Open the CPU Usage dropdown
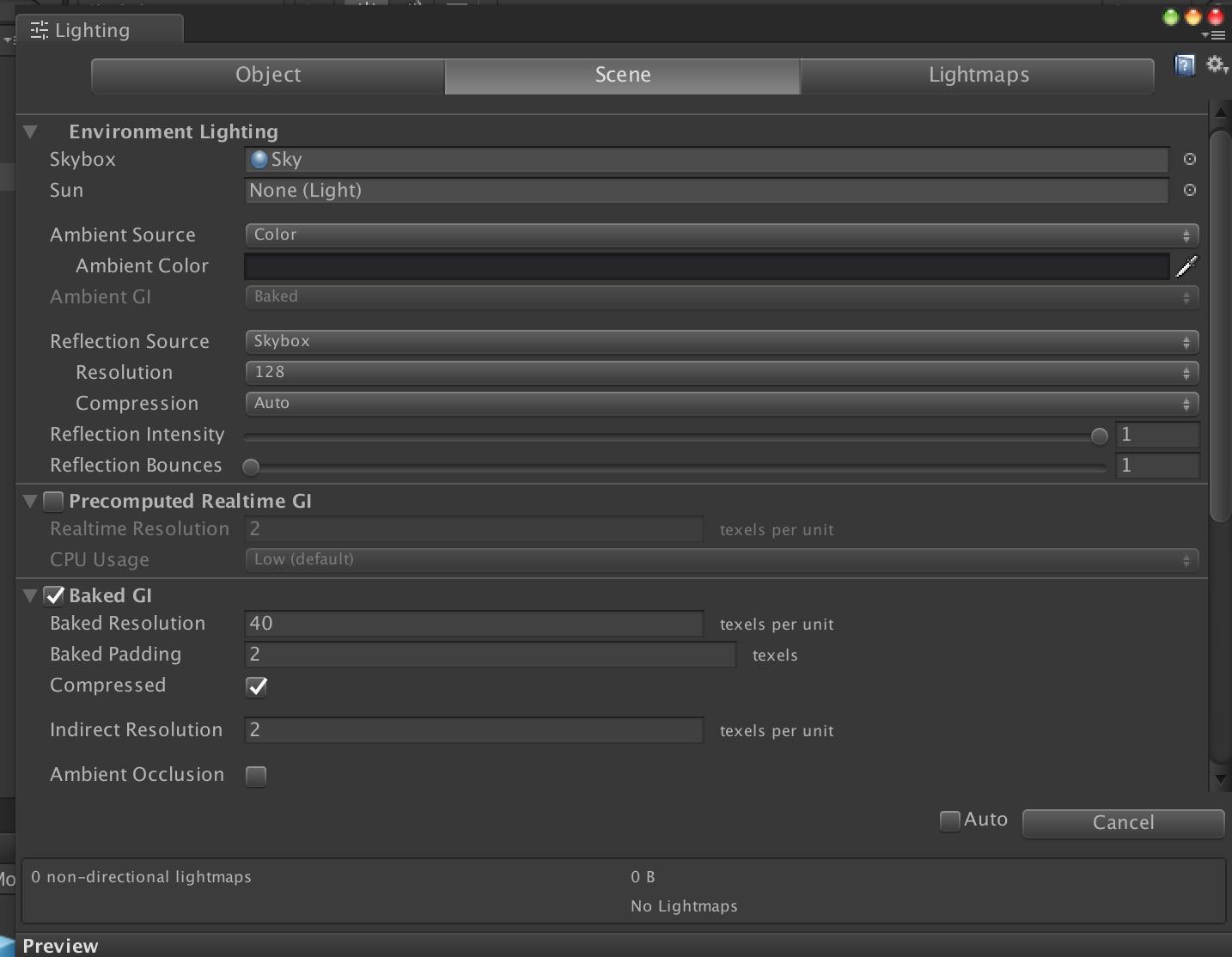1232x957 pixels. pos(722,559)
